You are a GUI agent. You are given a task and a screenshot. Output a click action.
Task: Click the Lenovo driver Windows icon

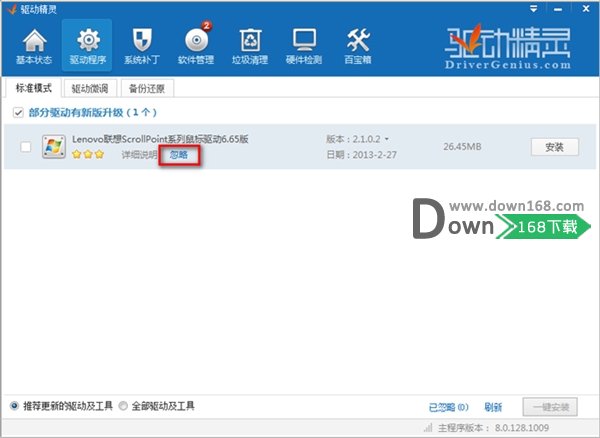(x=54, y=147)
